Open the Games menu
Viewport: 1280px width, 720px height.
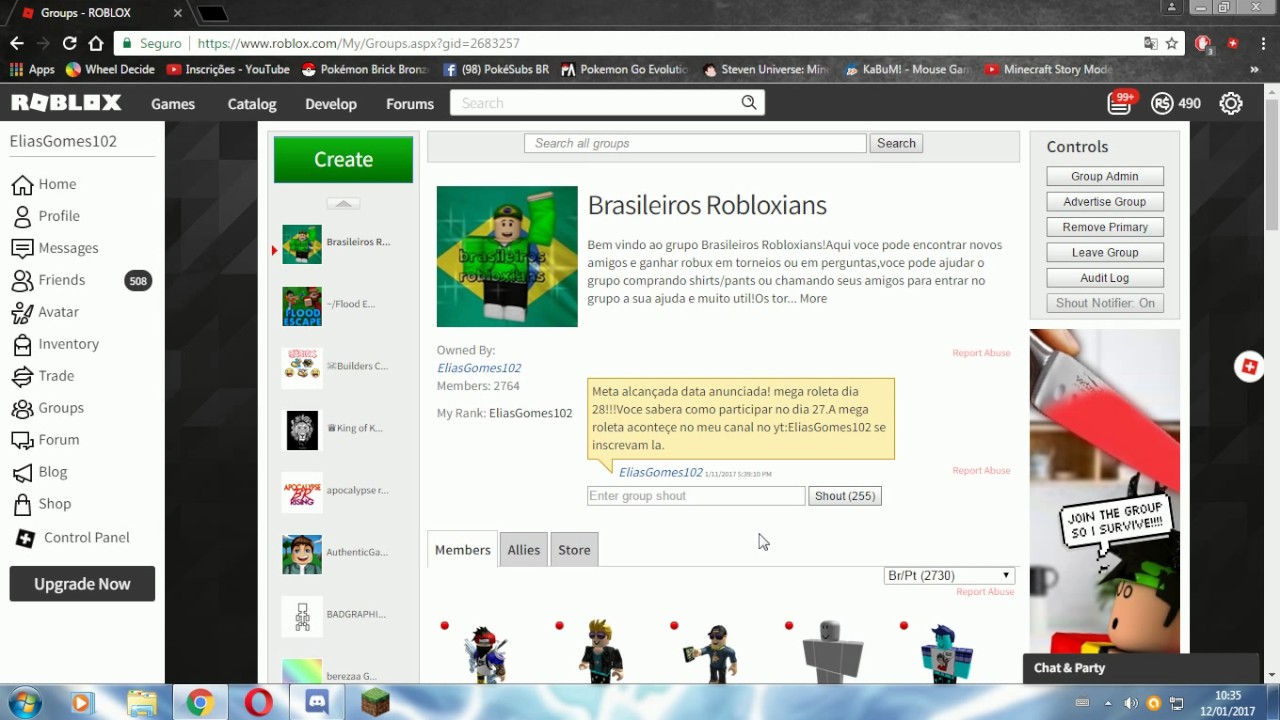[x=173, y=103]
